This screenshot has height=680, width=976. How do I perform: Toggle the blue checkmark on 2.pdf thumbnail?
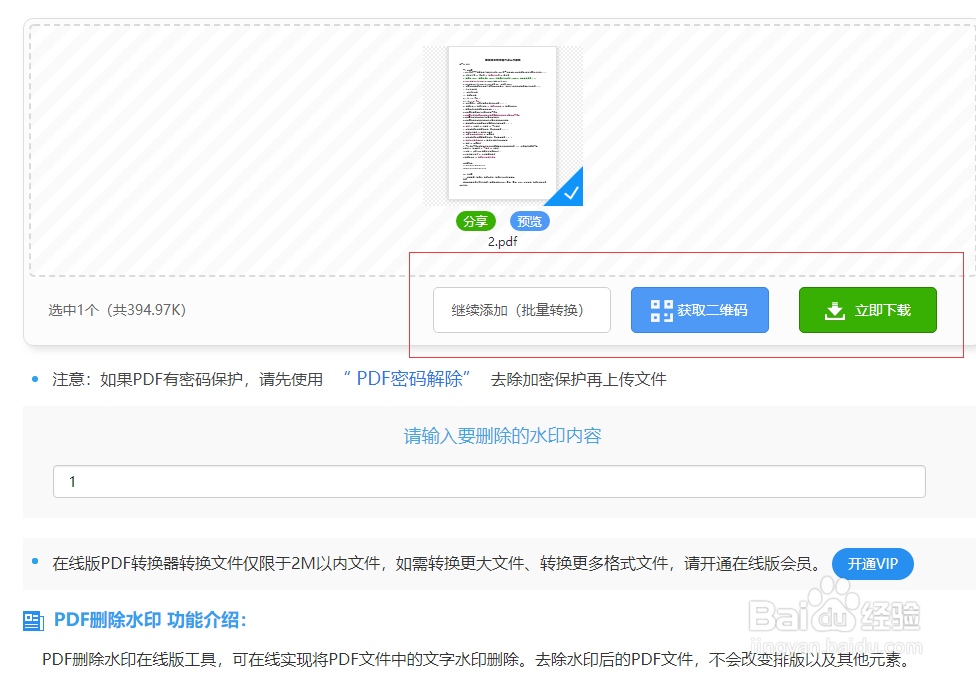coord(569,191)
